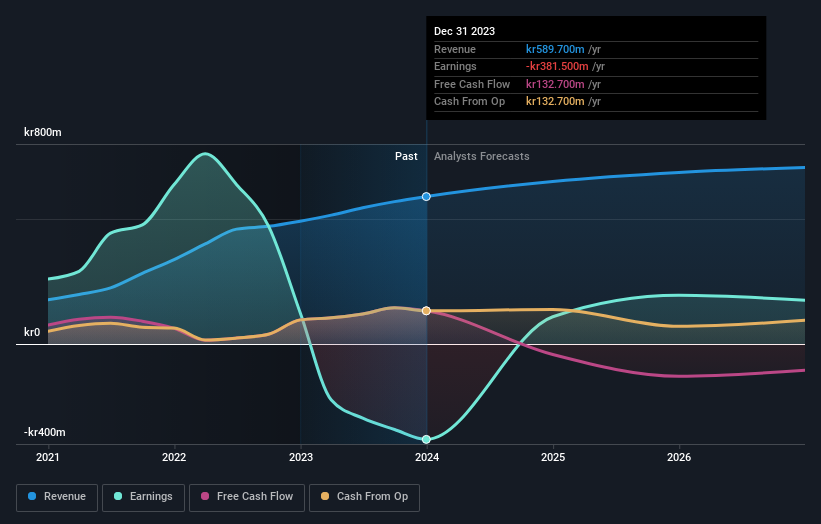
Task: Click the -kr400m y-axis label
Action: point(45,432)
